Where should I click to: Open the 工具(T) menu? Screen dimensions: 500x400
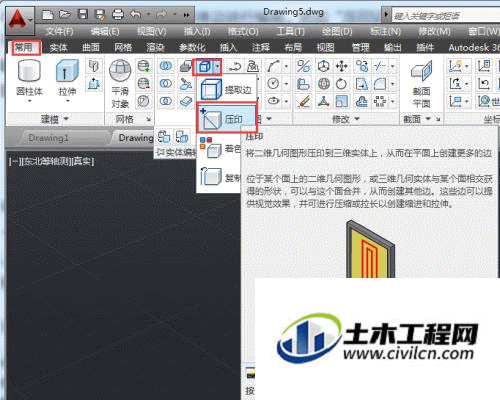(290, 32)
